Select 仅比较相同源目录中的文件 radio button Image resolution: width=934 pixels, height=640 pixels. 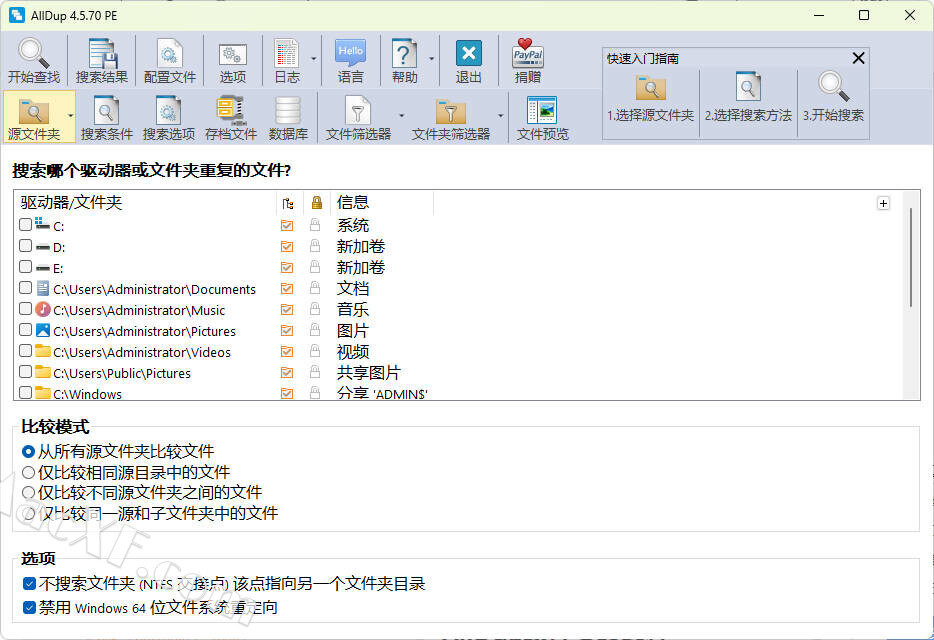click(28, 473)
